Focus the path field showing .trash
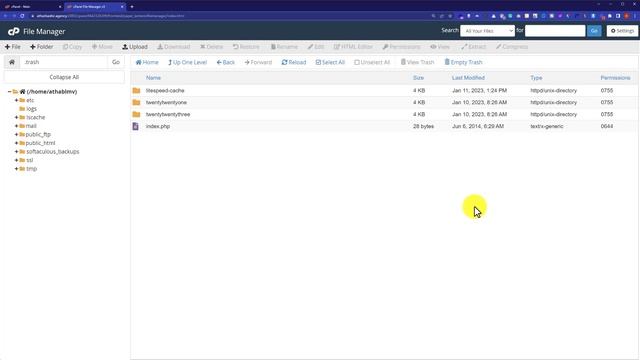Viewport: 640px width, 360px height. [x=63, y=62]
